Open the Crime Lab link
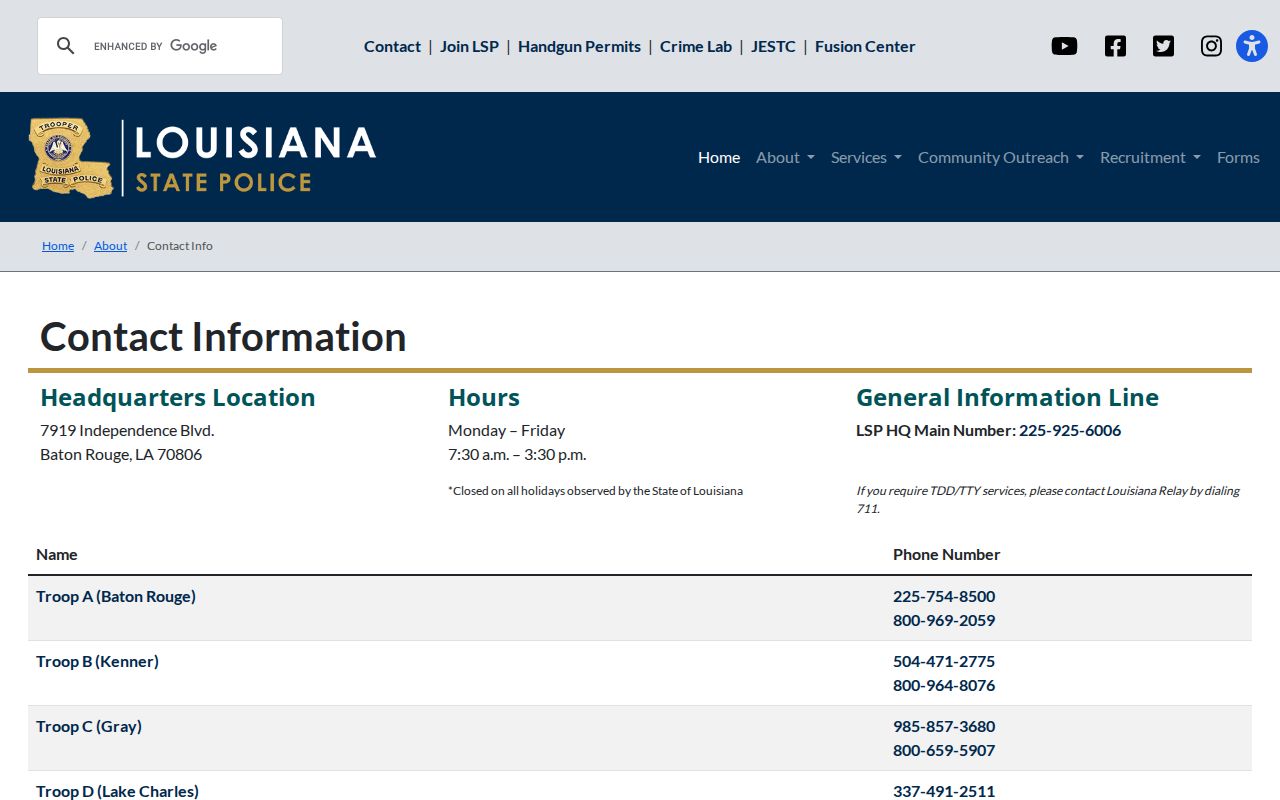The height and width of the screenshot is (800, 1280). click(696, 46)
